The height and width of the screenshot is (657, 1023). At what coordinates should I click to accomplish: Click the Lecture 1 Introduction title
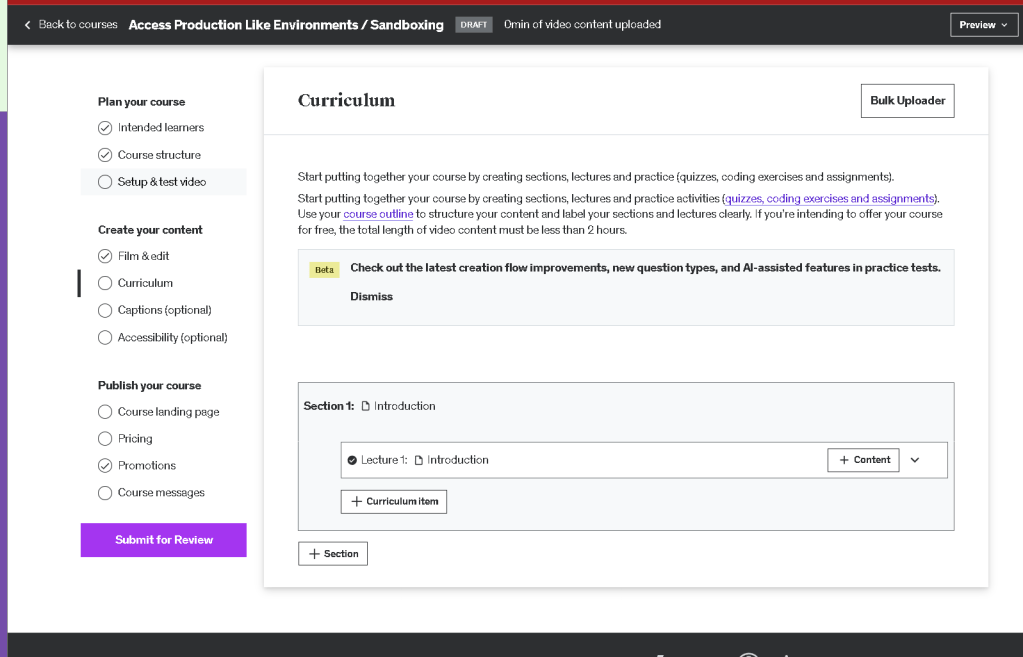(x=457, y=460)
